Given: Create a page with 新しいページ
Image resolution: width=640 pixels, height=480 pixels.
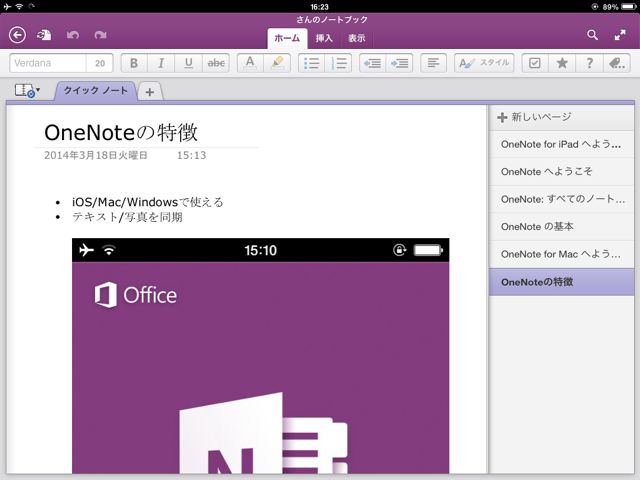Looking at the screenshot, I should coord(561,118).
